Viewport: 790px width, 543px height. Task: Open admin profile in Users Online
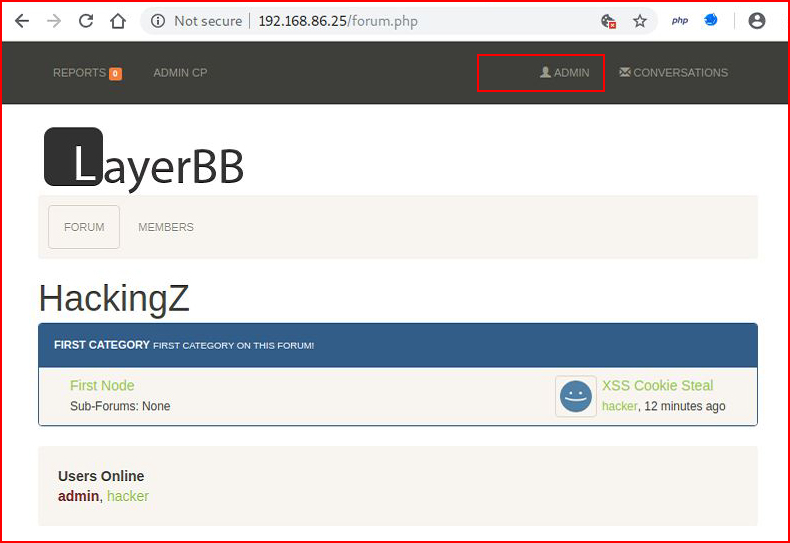coord(78,496)
